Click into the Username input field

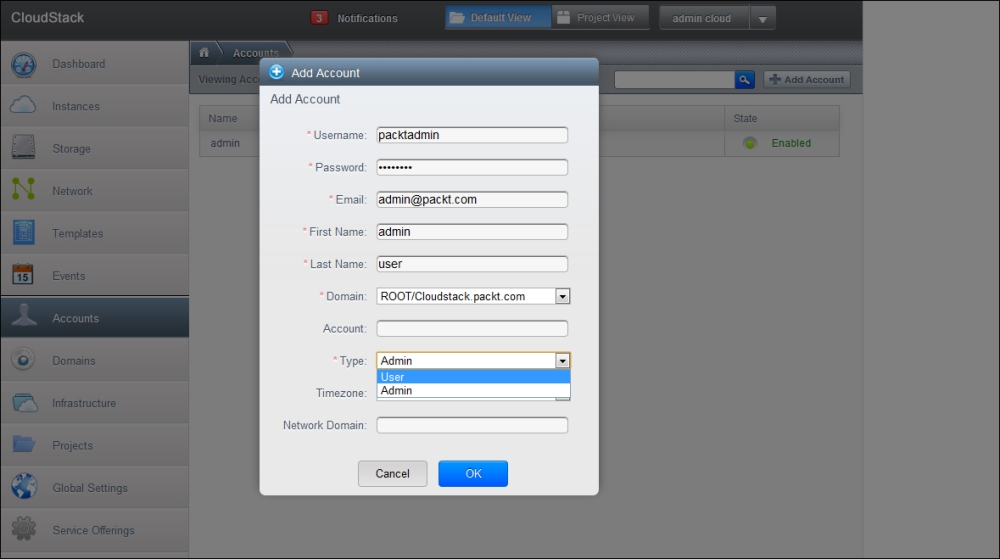click(x=472, y=135)
